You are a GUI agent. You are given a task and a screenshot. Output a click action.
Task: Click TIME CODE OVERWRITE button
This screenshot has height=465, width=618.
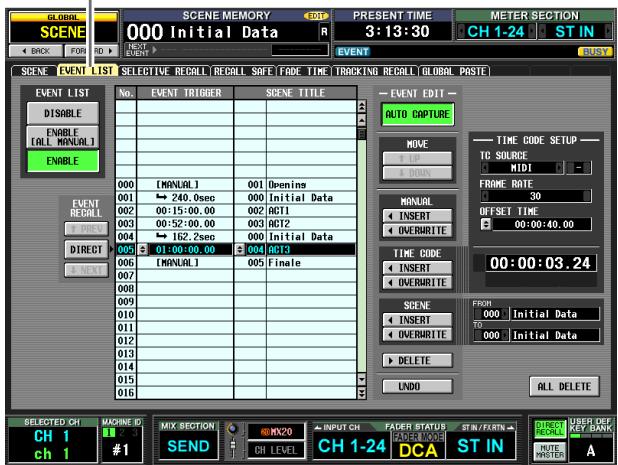(x=417, y=283)
